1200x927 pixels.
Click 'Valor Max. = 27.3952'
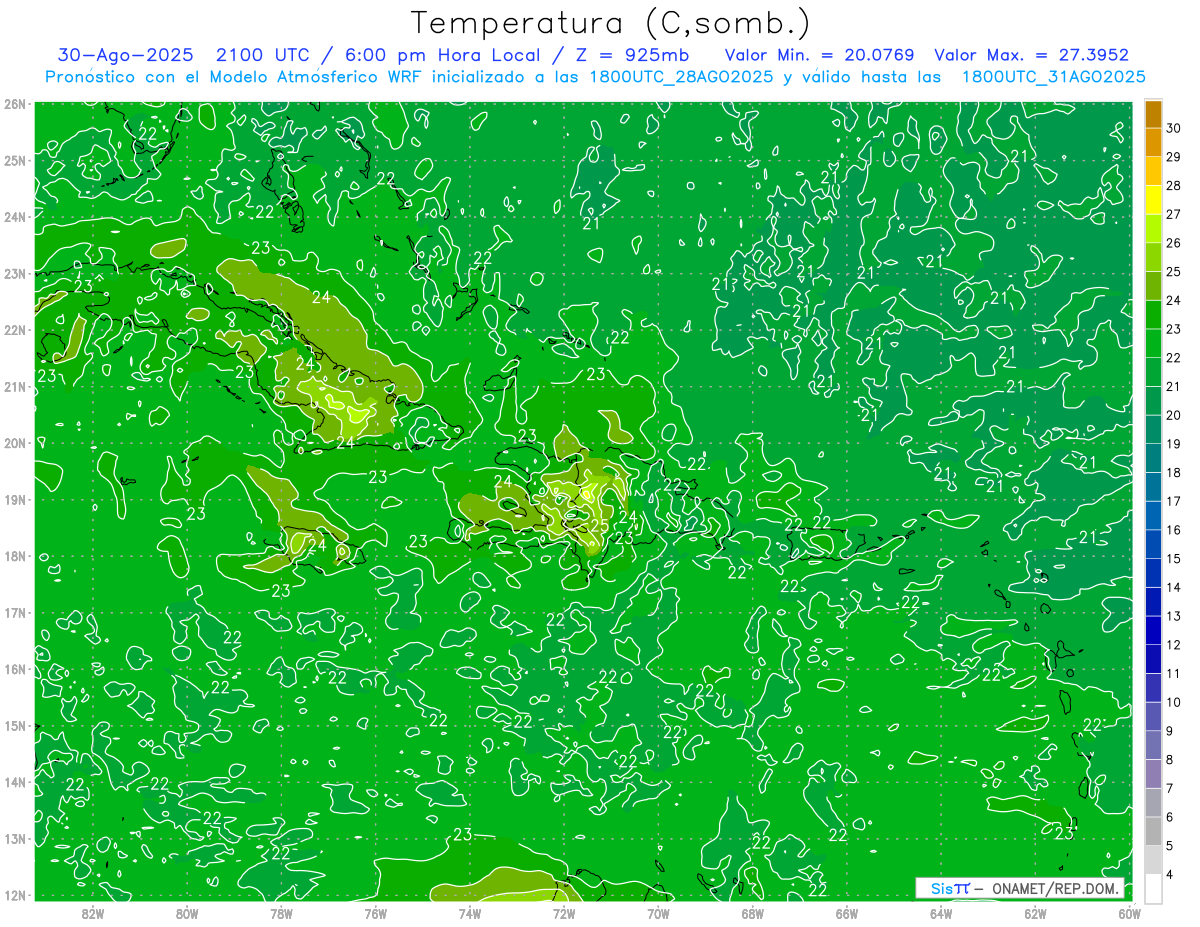point(1032,55)
